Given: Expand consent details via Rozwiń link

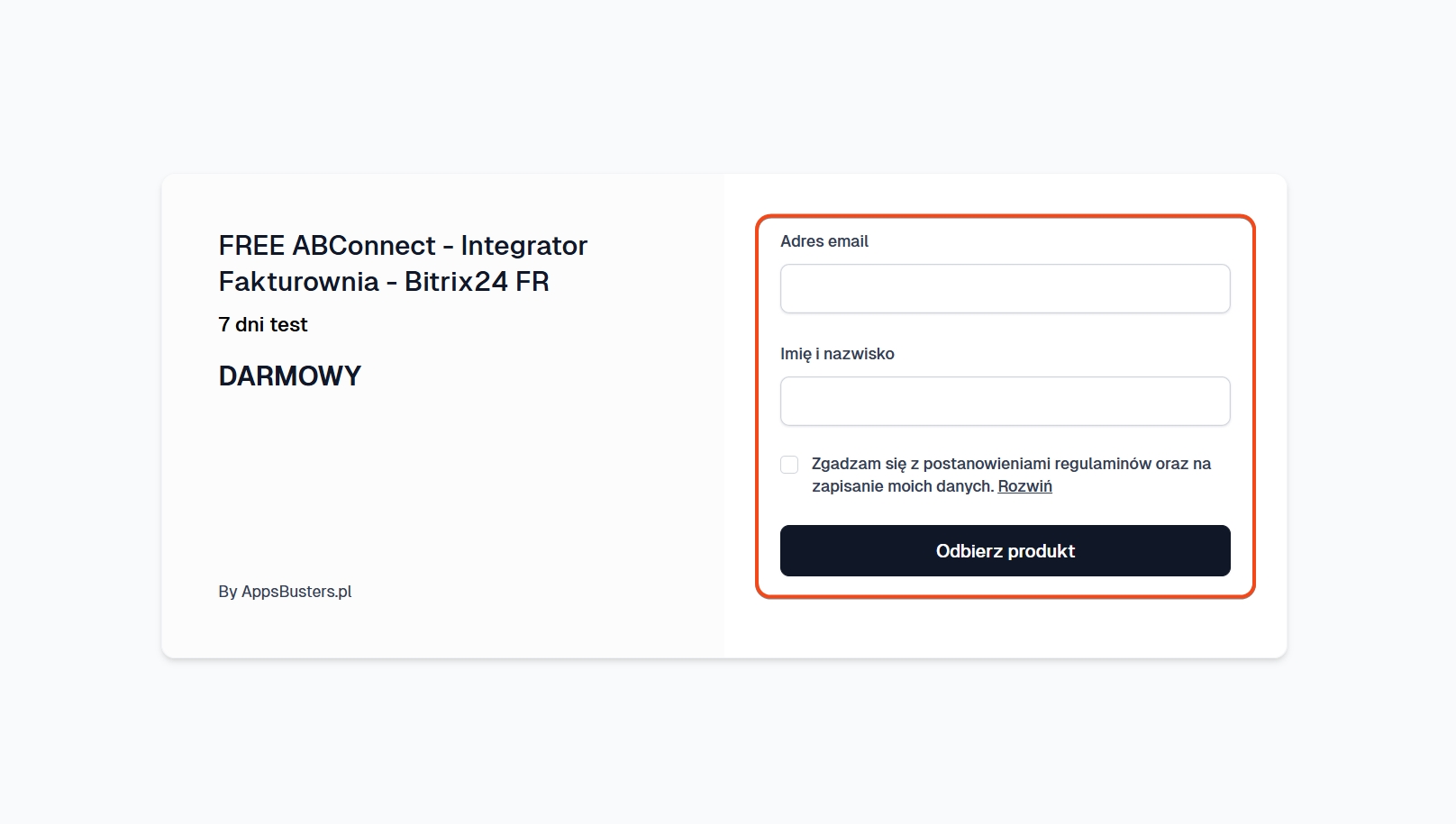Looking at the screenshot, I should [1024, 486].
